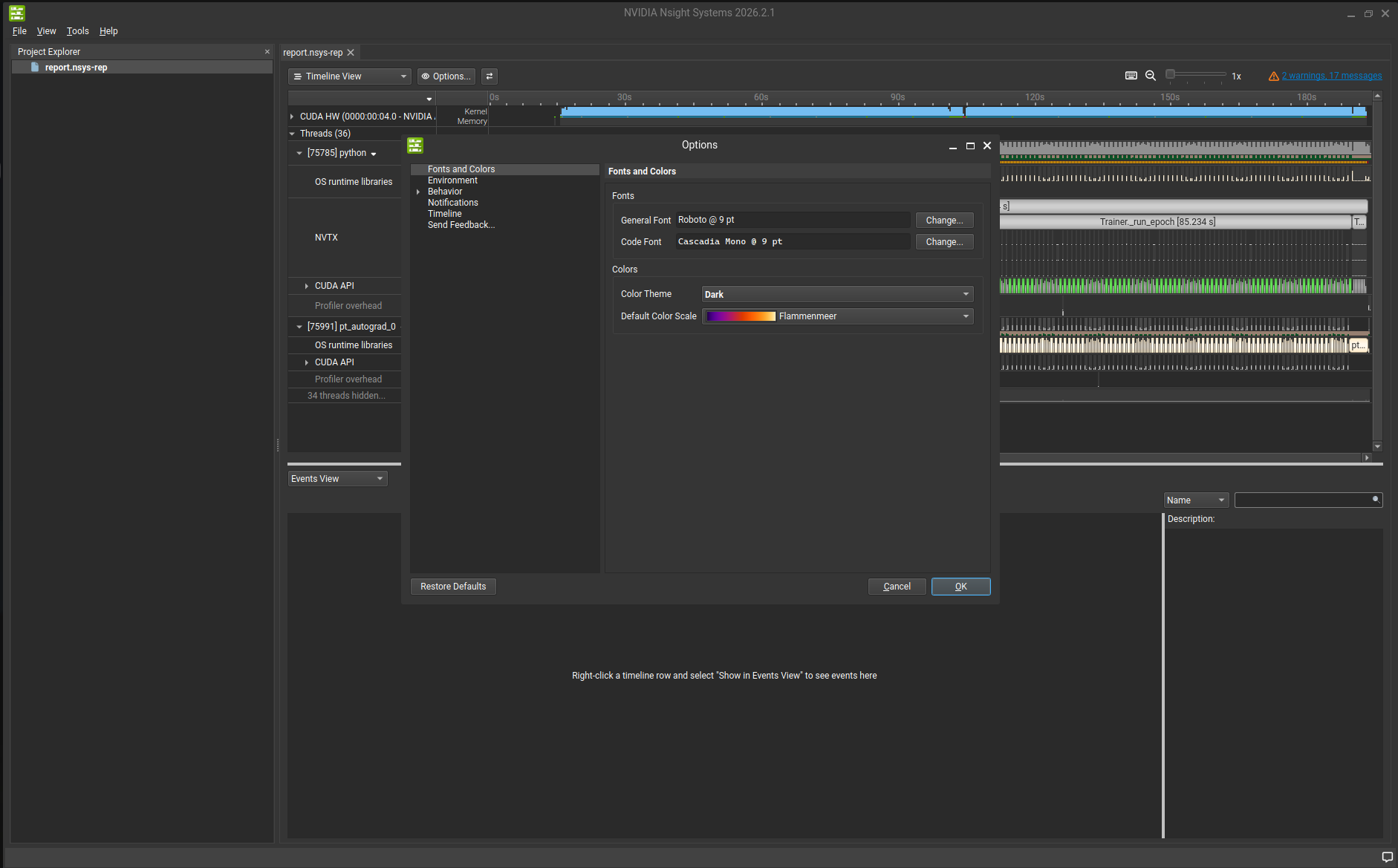Select Timeline in options list
The height and width of the screenshot is (868, 1398).
coord(444,214)
